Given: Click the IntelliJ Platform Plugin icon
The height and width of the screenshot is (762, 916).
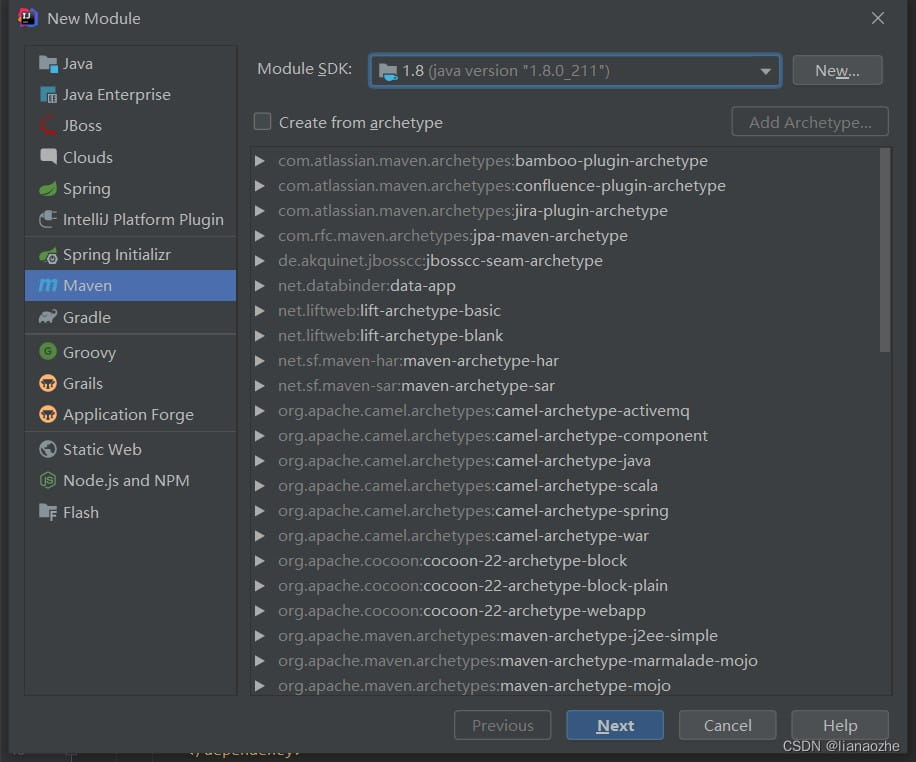Looking at the screenshot, I should (x=48, y=219).
